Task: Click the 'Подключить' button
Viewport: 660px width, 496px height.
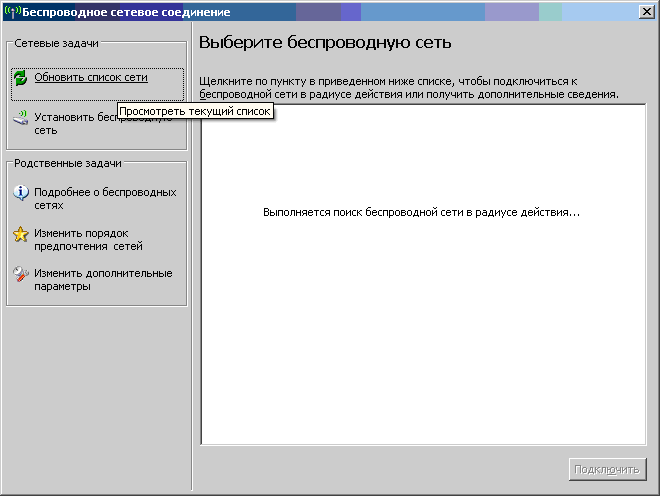Action: tap(607, 469)
